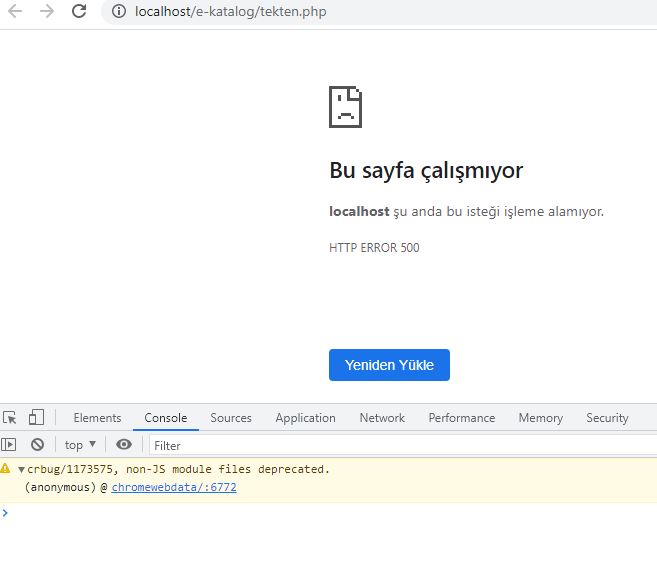Toggle the live expression eye icon
This screenshot has width=657, height=575.
(x=124, y=444)
